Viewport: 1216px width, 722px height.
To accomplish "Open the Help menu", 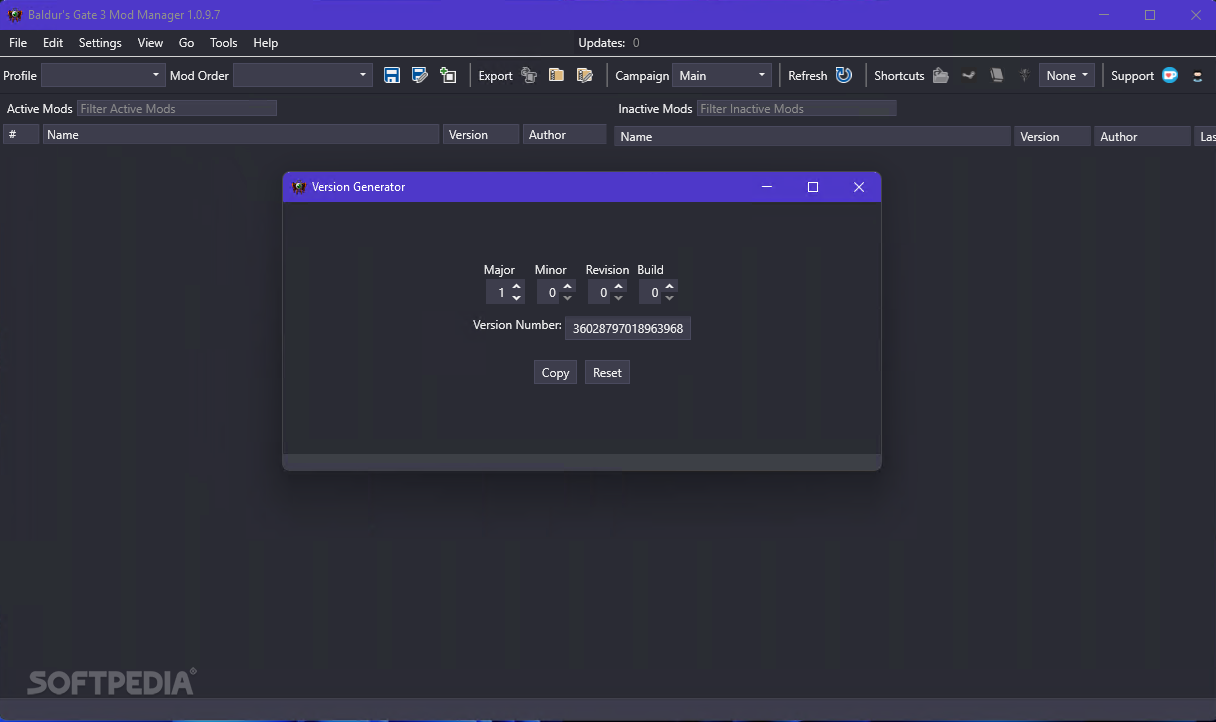I will (265, 43).
